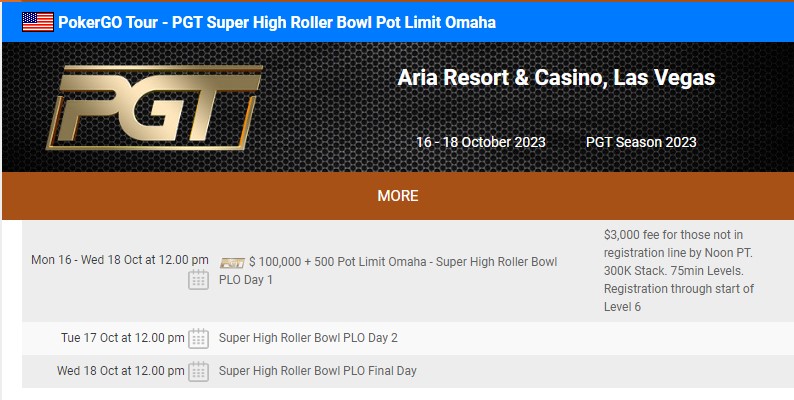Open the PGT Season 2023 link
Viewport: 794px width, 400px height.
click(x=641, y=142)
